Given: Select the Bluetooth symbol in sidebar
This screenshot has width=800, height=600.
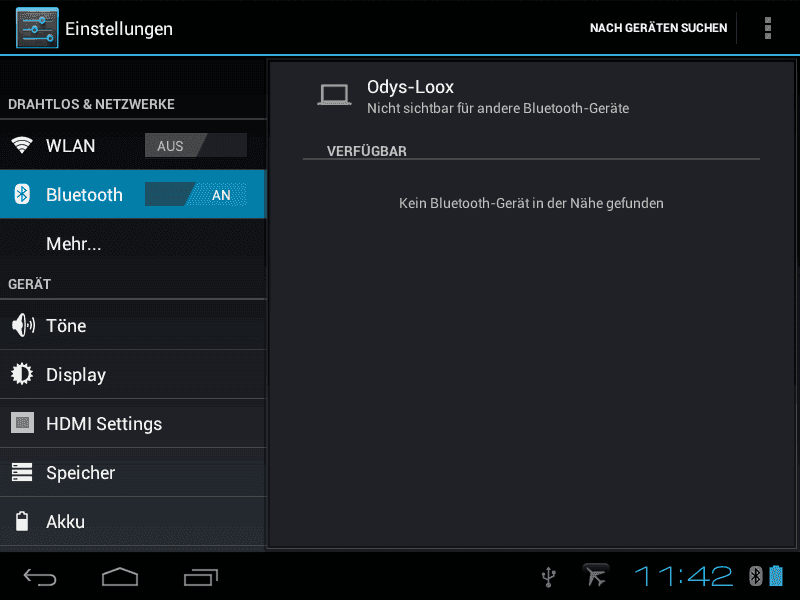Looking at the screenshot, I should [x=21, y=194].
